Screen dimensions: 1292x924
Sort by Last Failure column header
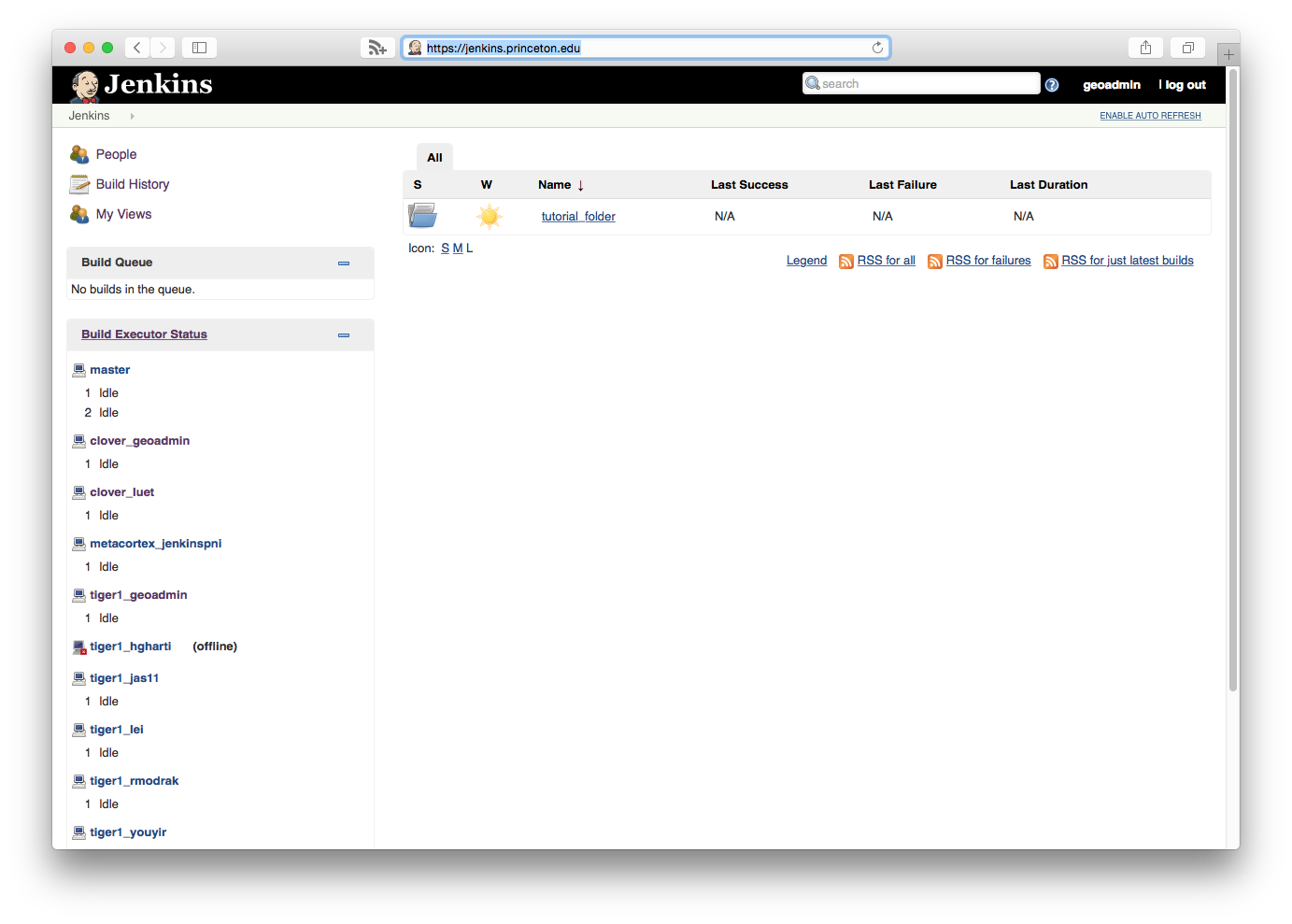coord(902,185)
